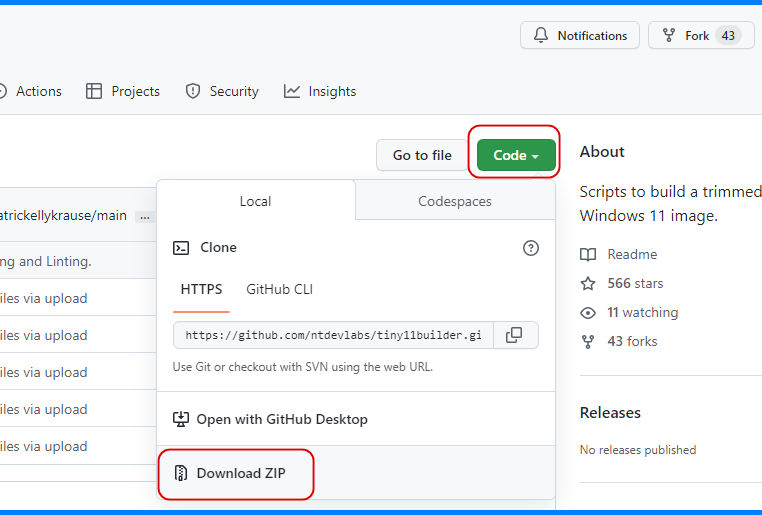The height and width of the screenshot is (515, 762).
Task: Click the clone URL text field
Action: pos(333,335)
